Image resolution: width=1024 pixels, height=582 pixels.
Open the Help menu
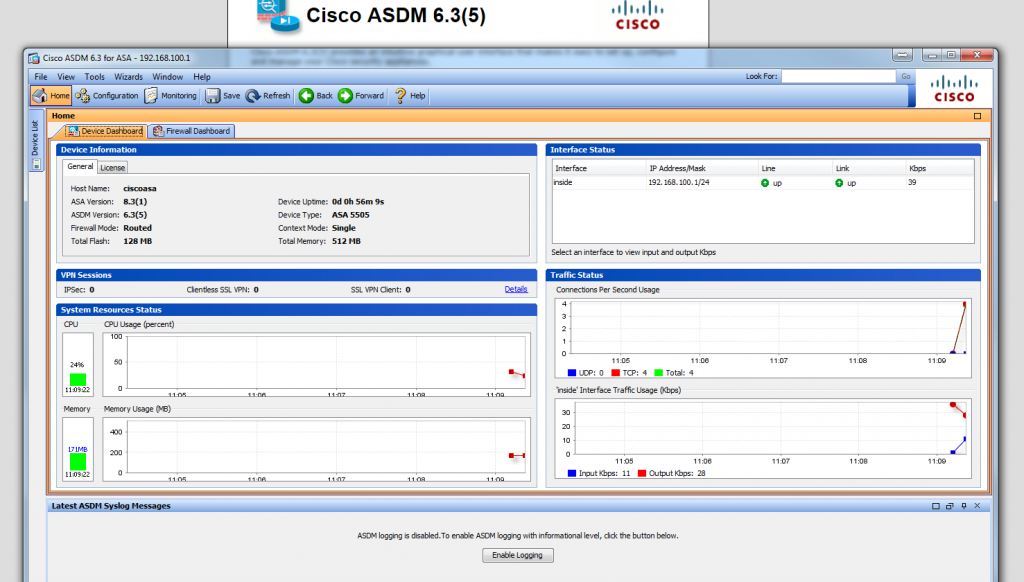point(202,76)
